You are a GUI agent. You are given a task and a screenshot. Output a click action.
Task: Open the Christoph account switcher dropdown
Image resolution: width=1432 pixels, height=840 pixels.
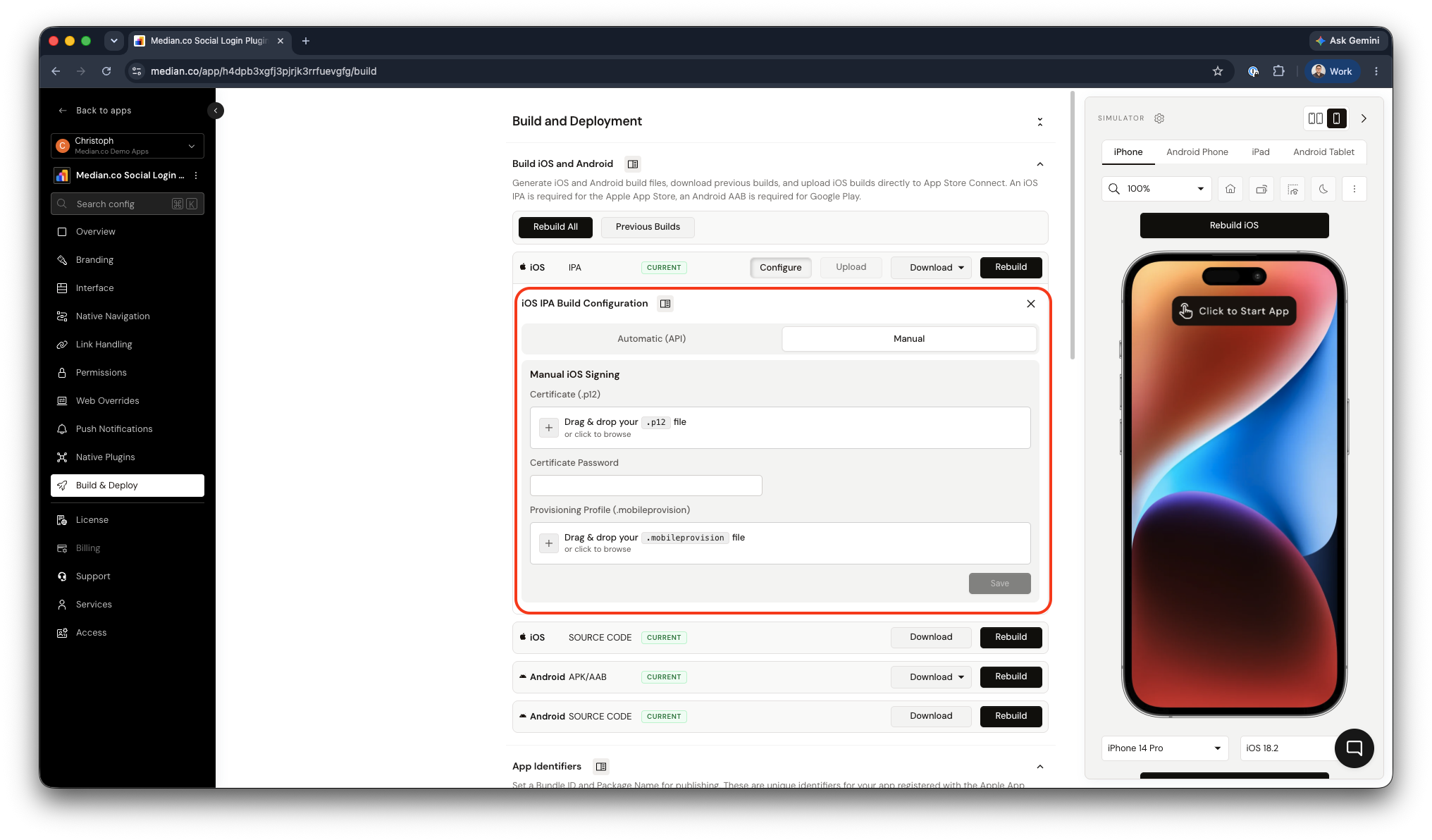click(x=128, y=146)
